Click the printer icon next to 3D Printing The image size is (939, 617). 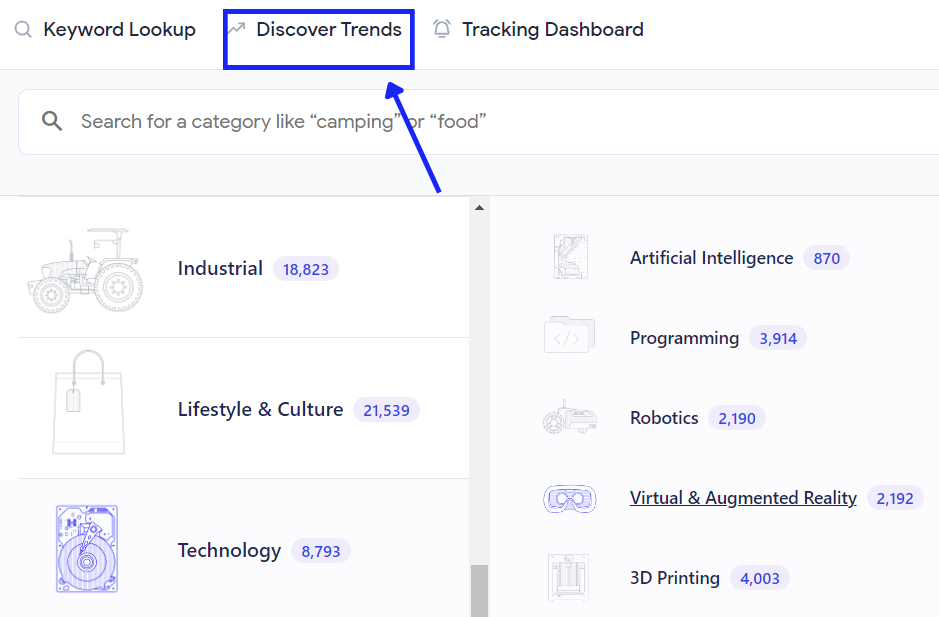coord(570,577)
